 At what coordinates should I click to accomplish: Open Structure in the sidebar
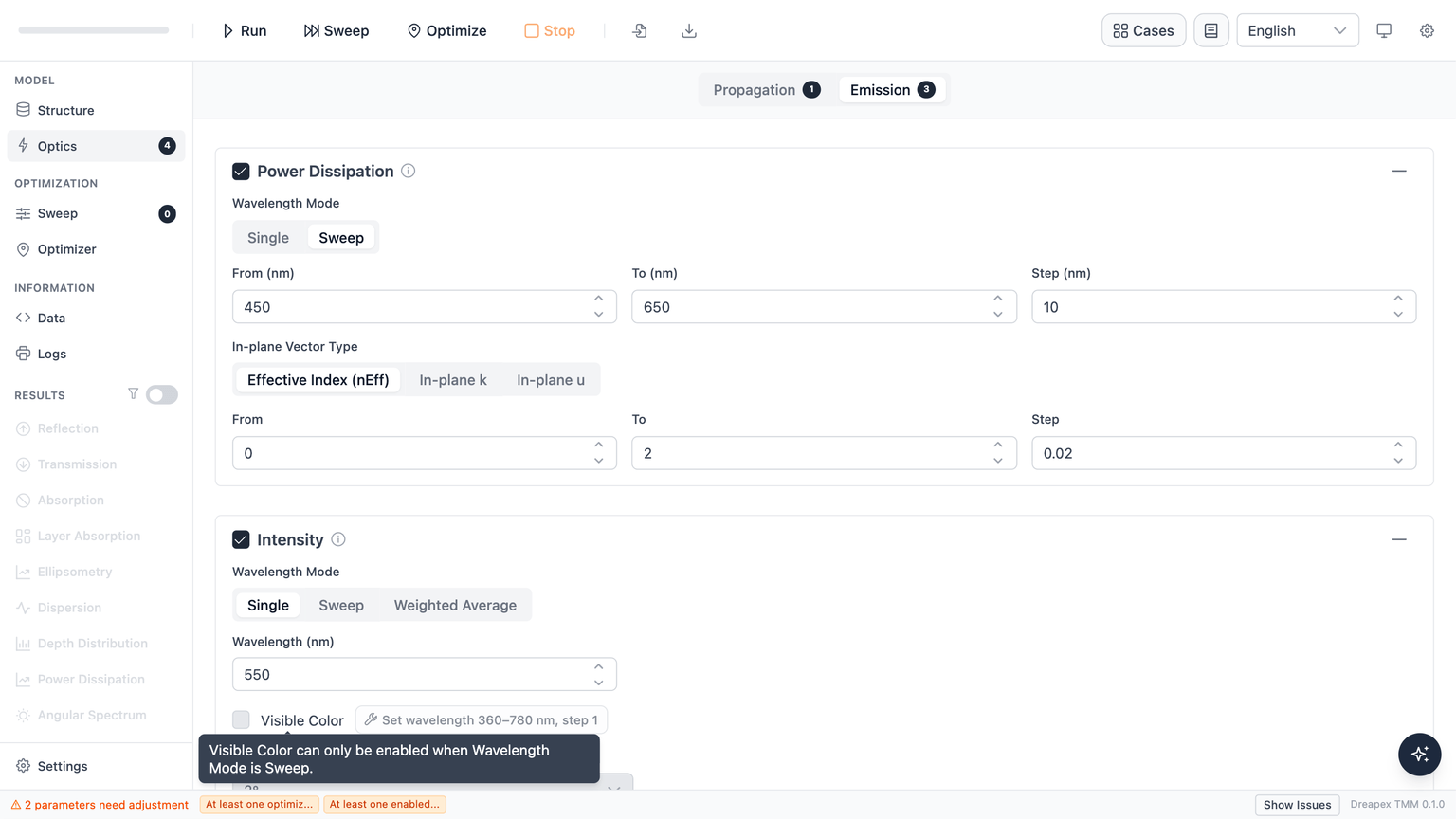click(96, 110)
